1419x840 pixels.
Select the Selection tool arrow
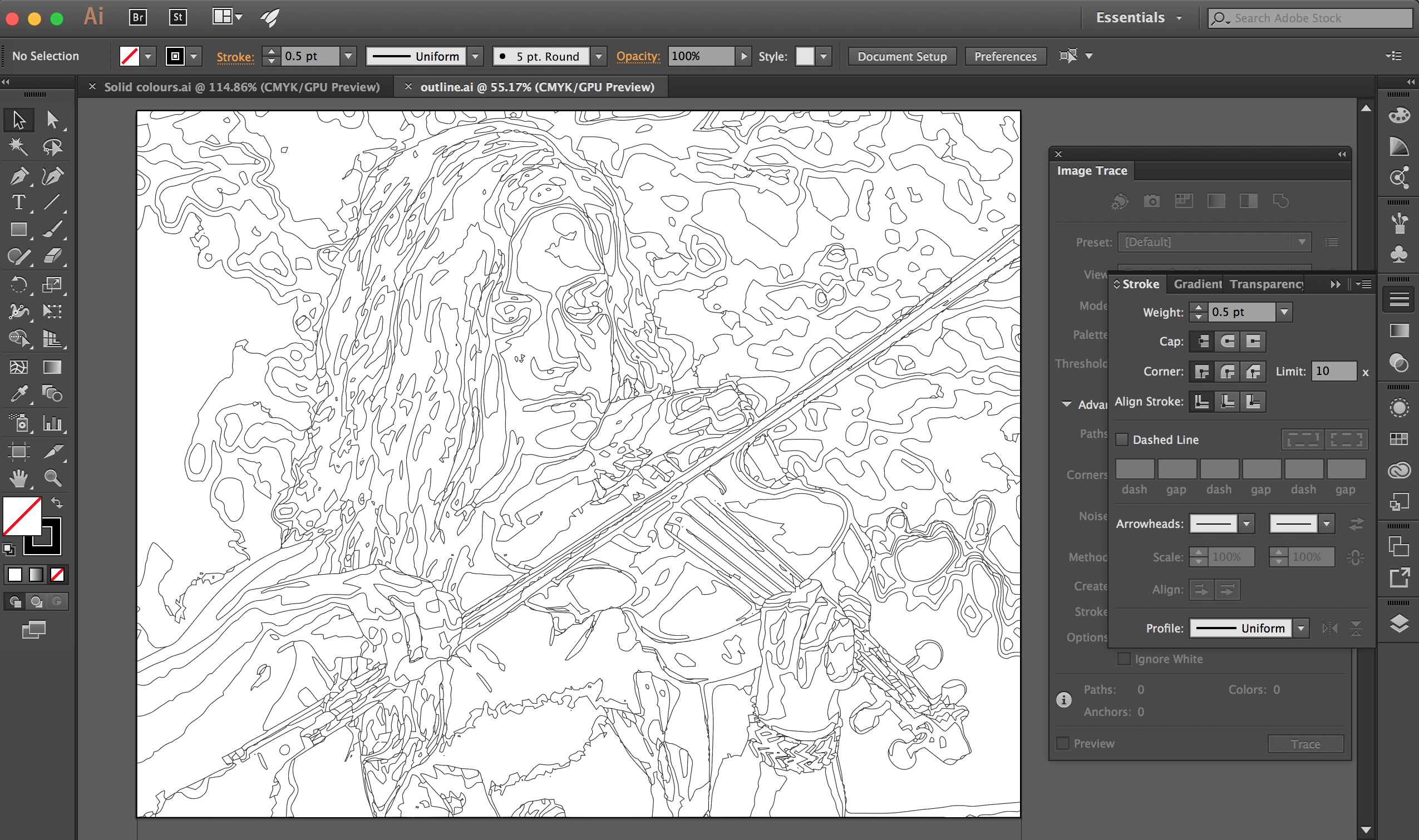(19, 120)
